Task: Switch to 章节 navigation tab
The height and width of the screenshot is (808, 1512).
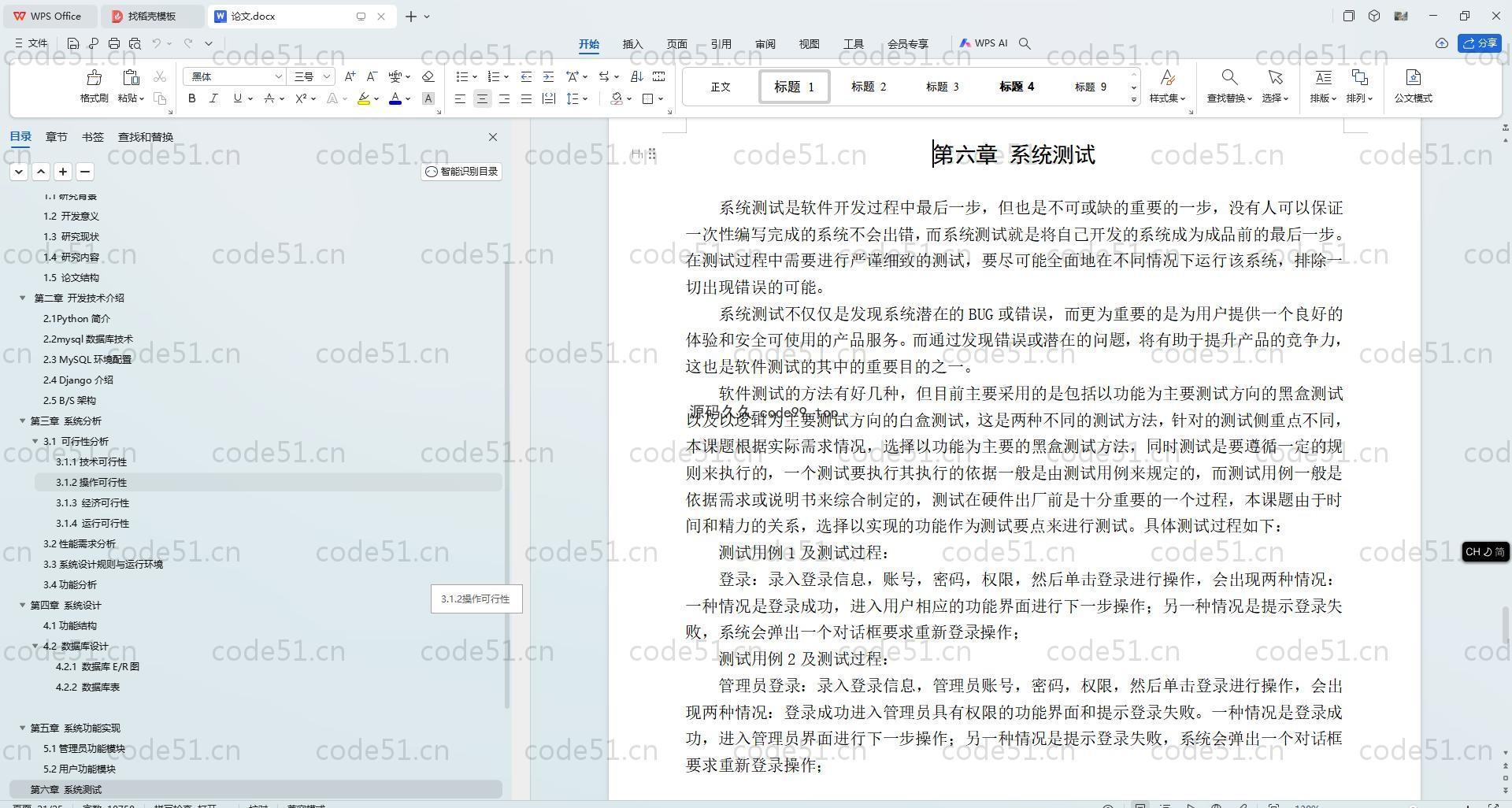Action: [x=56, y=137]
